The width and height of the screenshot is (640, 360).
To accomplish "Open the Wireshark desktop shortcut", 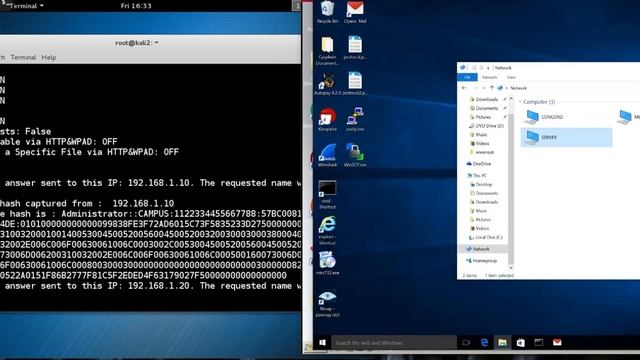I will pos(327,155).
